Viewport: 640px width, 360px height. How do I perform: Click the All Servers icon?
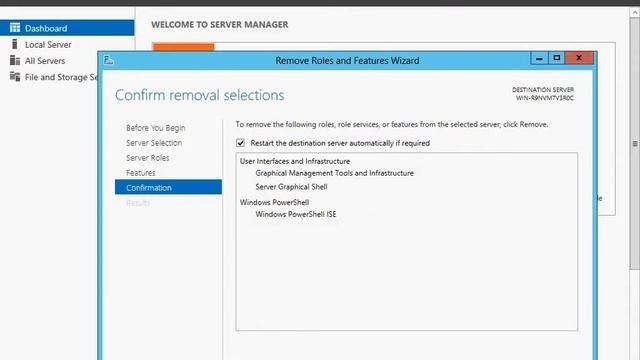[15, 60]
